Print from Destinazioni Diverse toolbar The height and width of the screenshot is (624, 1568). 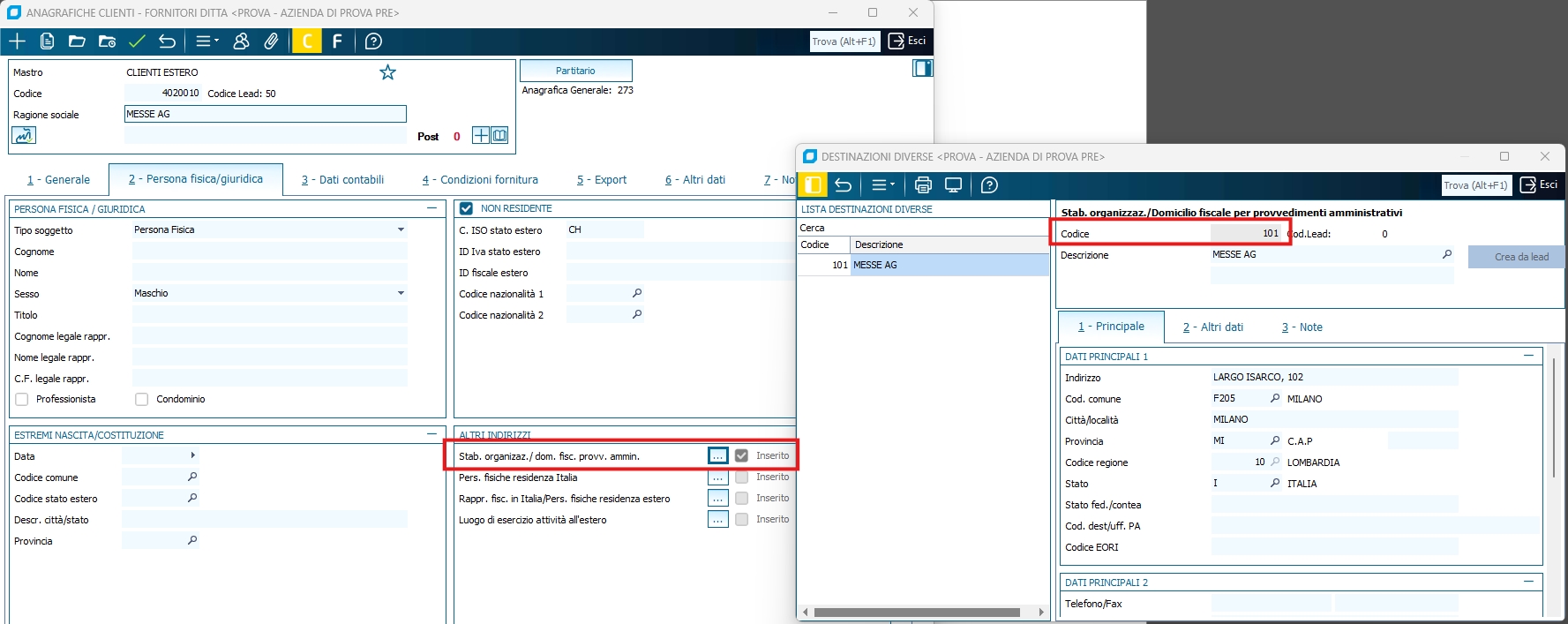pyautogui.click(x=923, y=185)
